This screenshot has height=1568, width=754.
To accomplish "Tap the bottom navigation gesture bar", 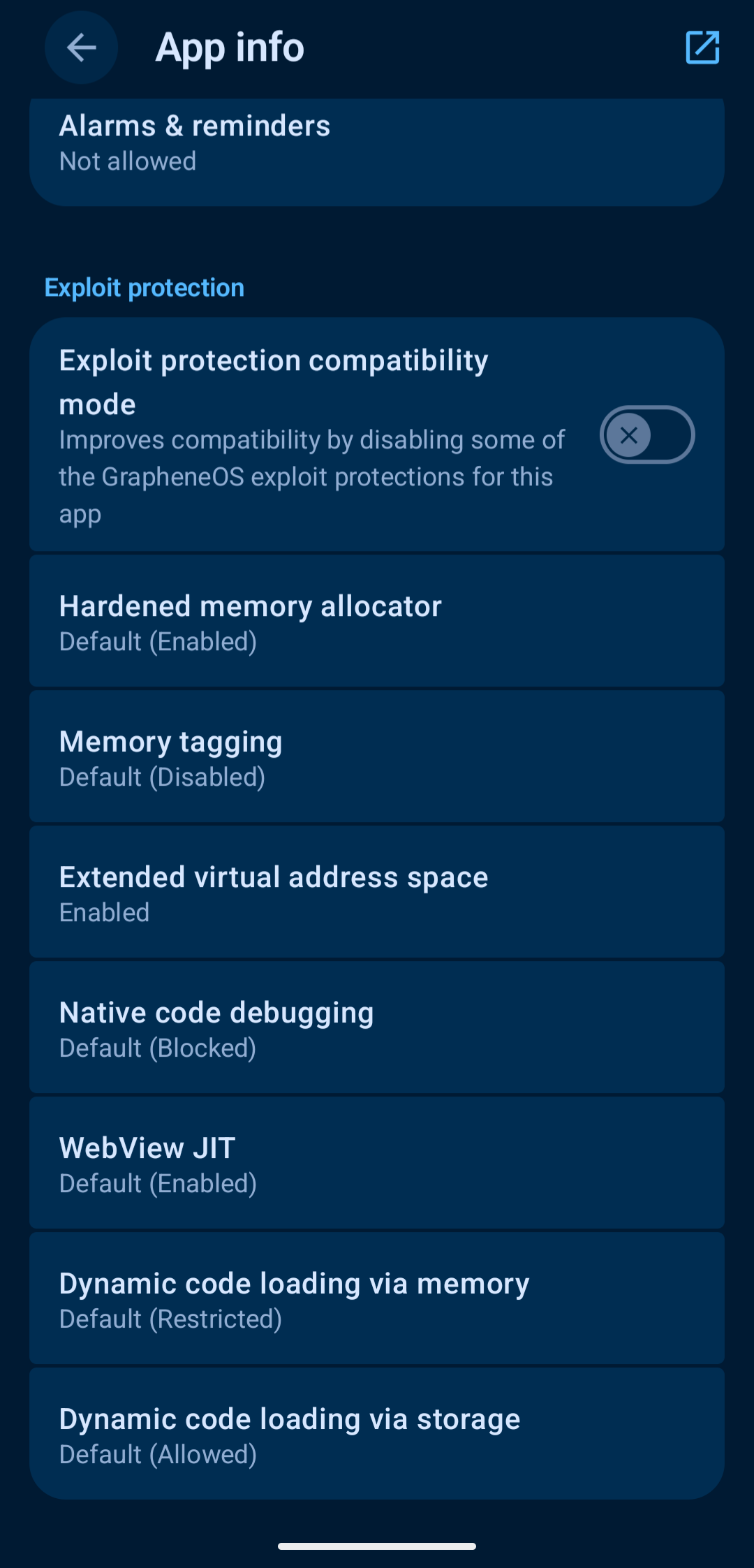I will 377,1546.
